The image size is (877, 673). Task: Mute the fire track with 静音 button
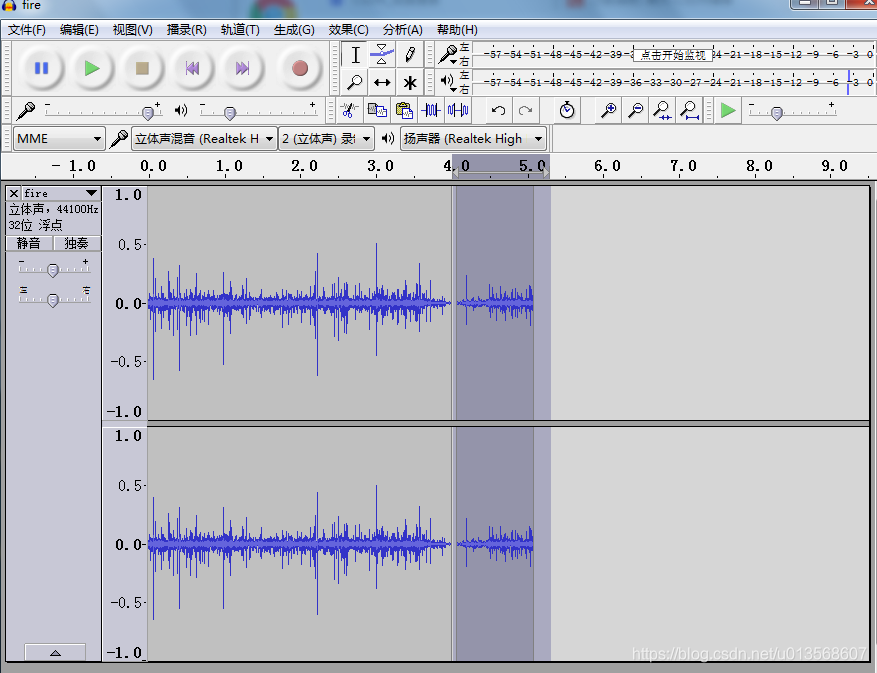tap(29, 243)
